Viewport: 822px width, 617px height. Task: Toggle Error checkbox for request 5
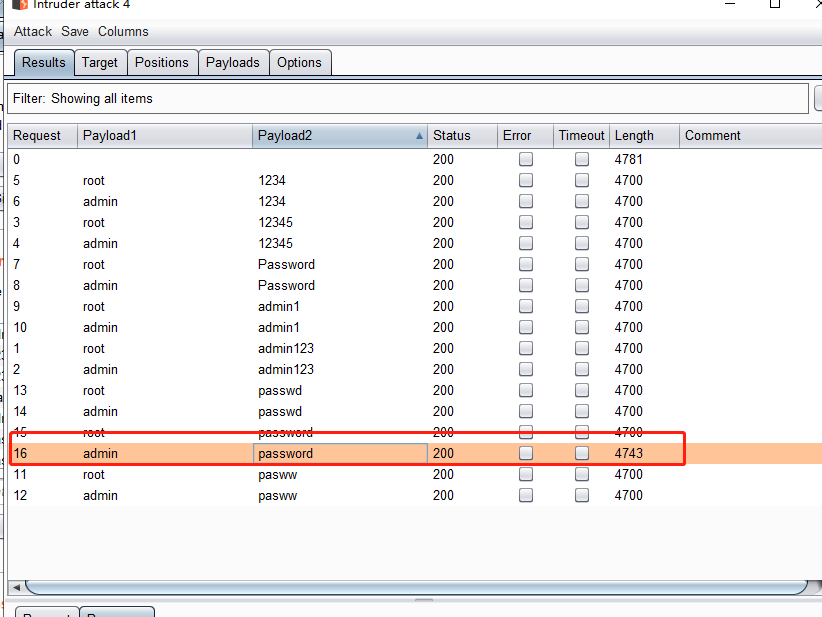(526, 180)
